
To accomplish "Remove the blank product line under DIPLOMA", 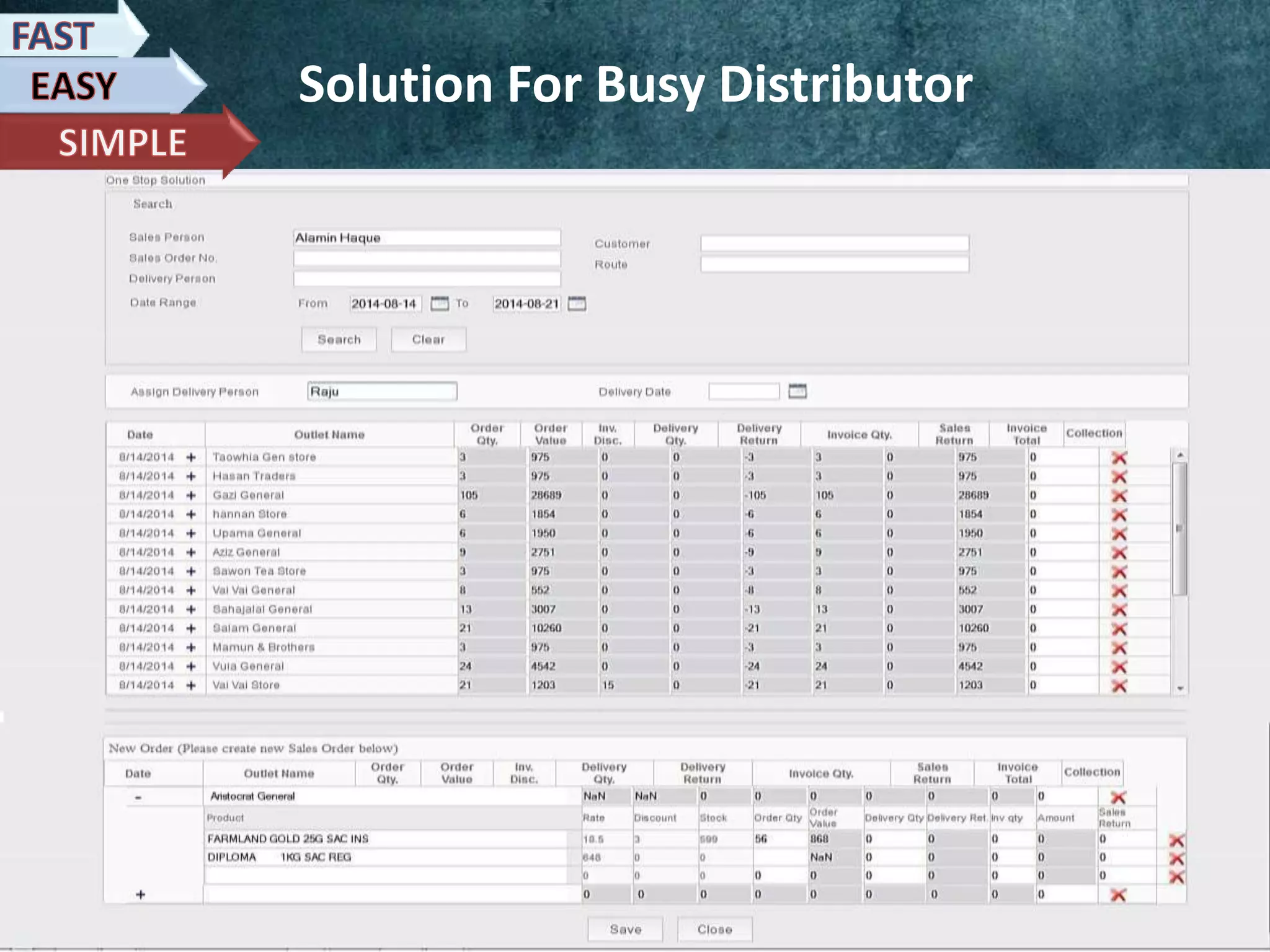I will (1176, 877).
